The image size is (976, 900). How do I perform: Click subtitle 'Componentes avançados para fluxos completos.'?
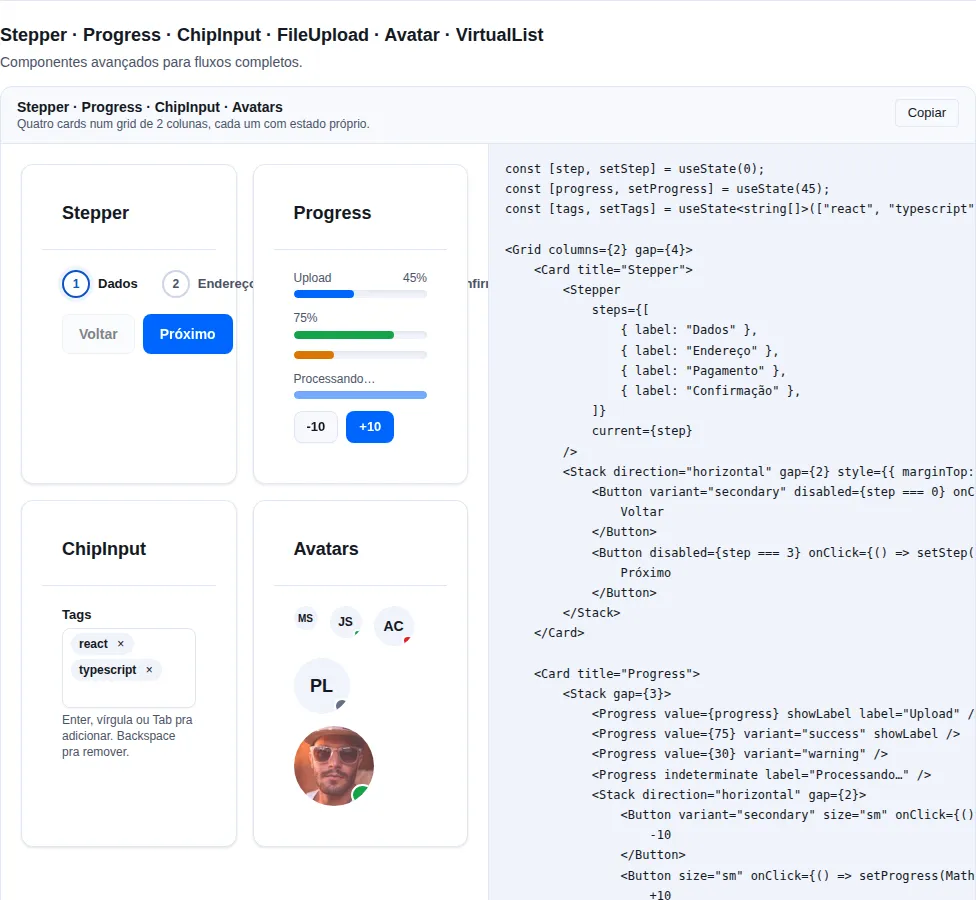tap(151, 62)
